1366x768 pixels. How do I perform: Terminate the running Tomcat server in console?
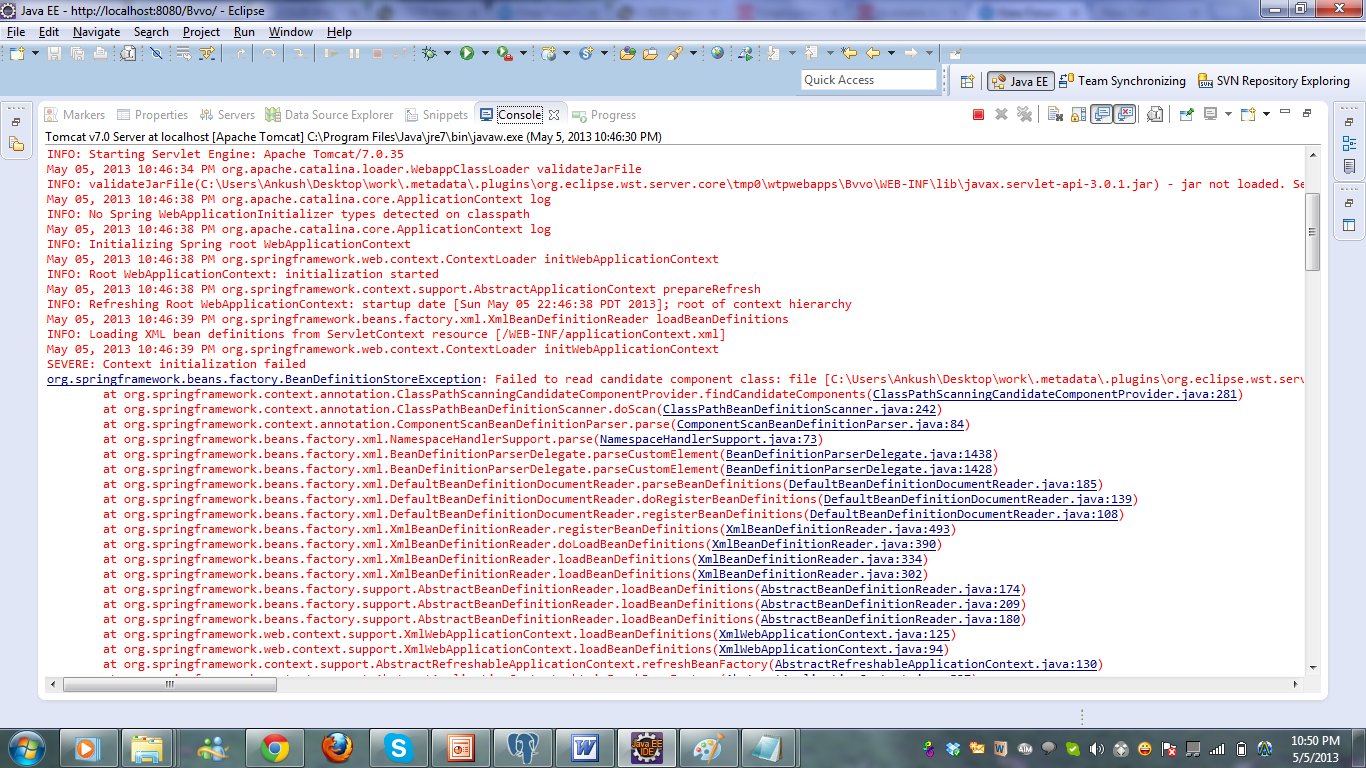[978, 115]
